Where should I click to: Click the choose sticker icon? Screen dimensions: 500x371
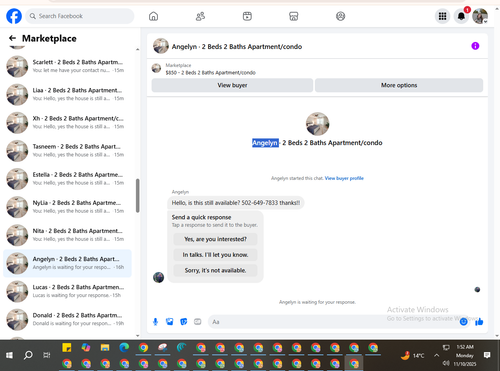tap(184, 322)
